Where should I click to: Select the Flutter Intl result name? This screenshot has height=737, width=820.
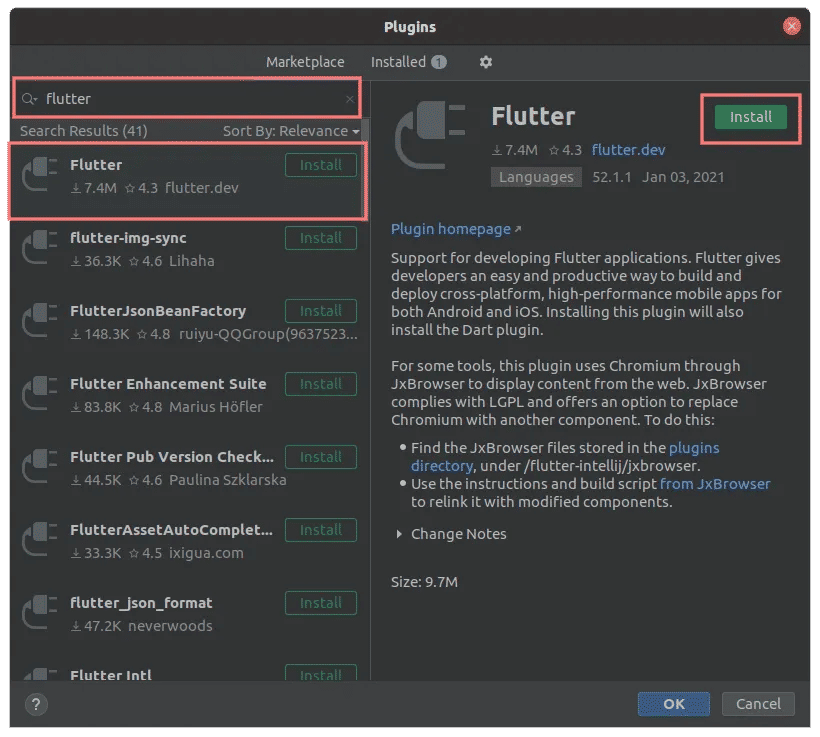click(111, 675)
